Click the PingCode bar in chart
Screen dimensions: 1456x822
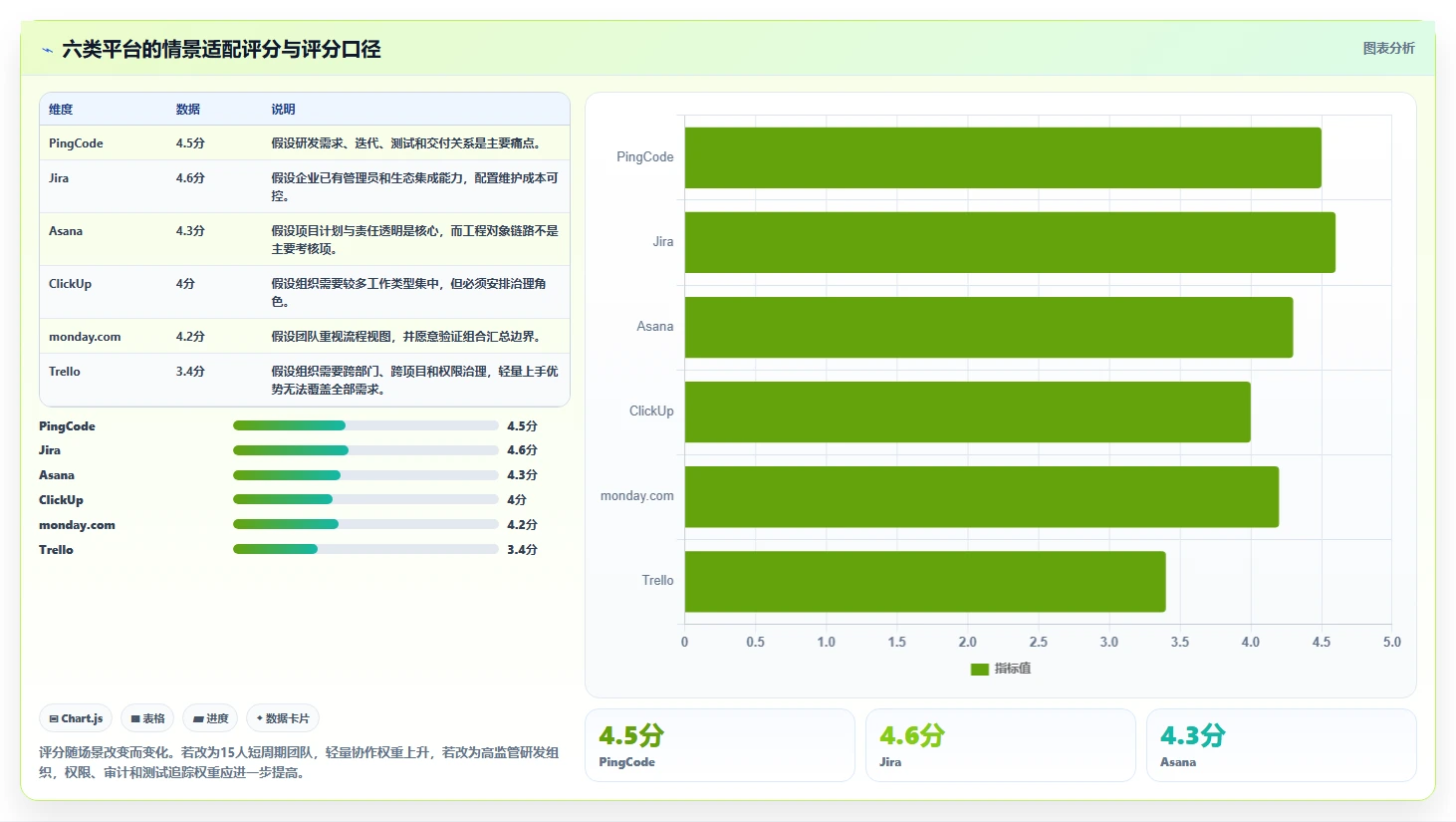point(1003,157)
